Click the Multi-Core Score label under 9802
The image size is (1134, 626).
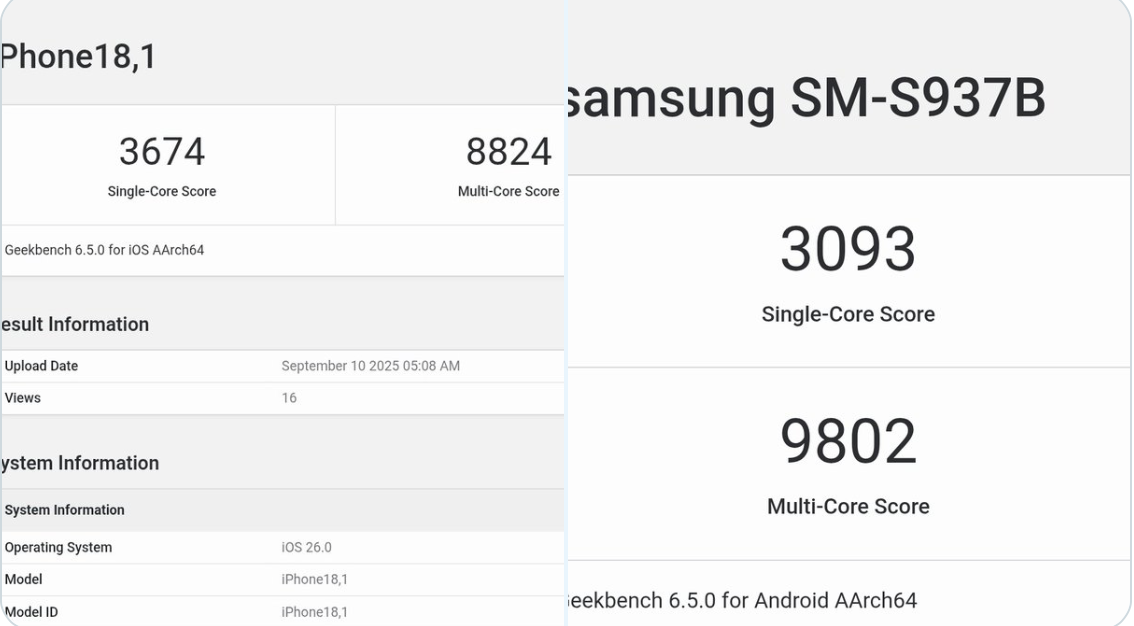pos(849,506)
